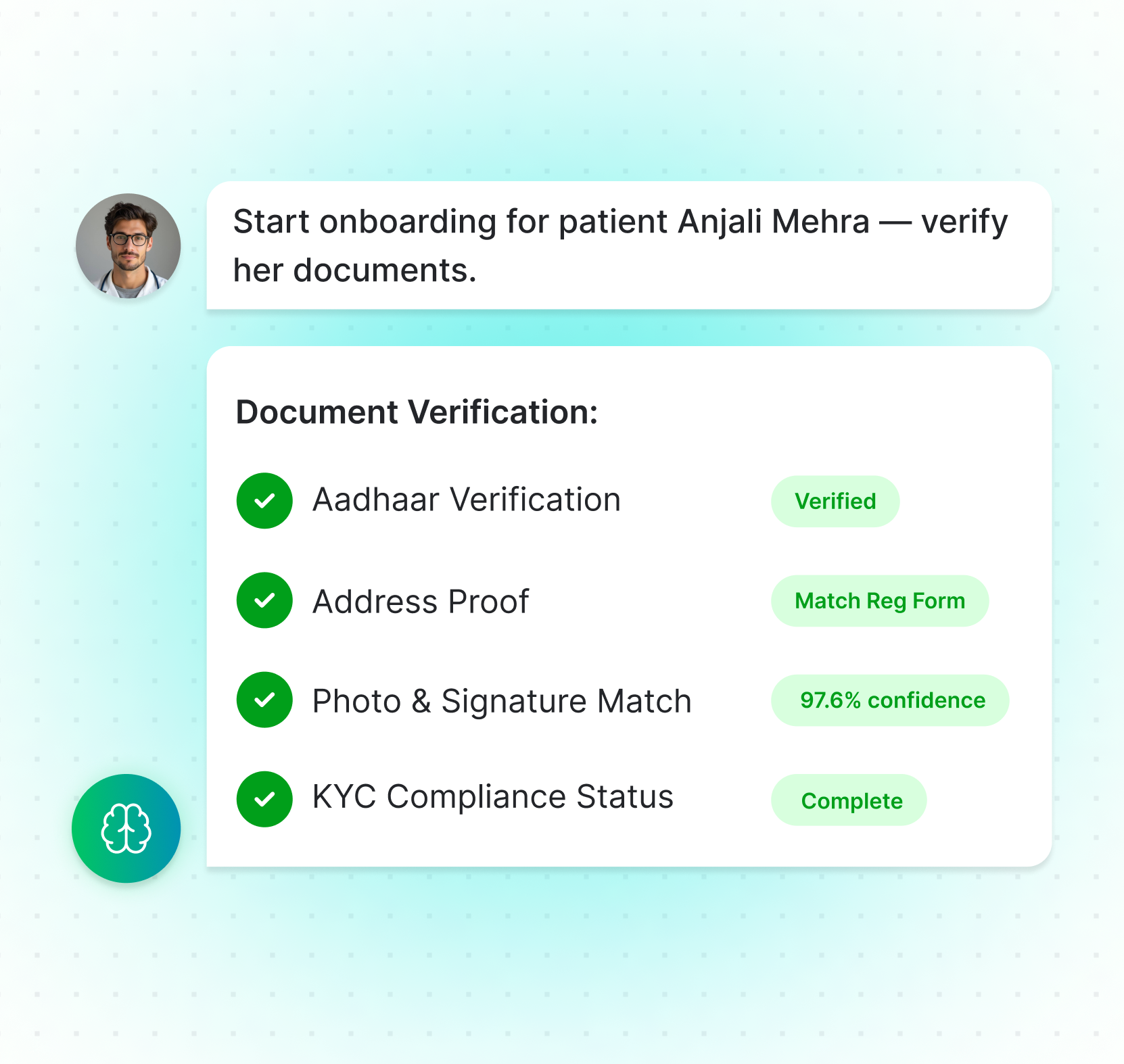Click the Address Proof label
This screenshot has height=1064, width=1124.
click(421, 602)
